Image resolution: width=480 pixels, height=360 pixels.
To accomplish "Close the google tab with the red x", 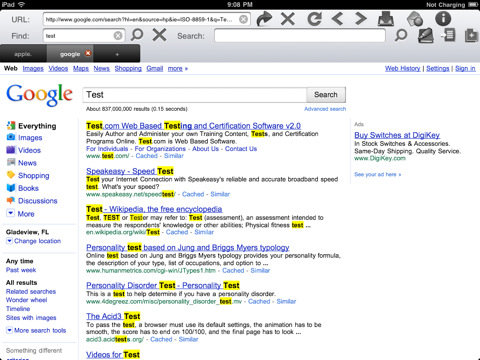I will [88, 53].
